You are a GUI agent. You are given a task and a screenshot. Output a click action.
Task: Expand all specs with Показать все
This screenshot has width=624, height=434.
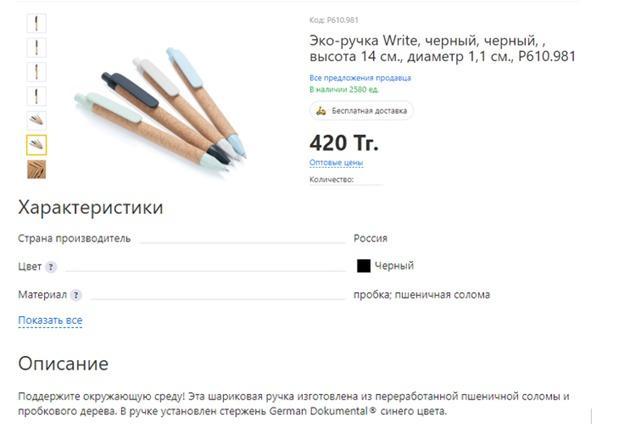[x=51, y=320]
